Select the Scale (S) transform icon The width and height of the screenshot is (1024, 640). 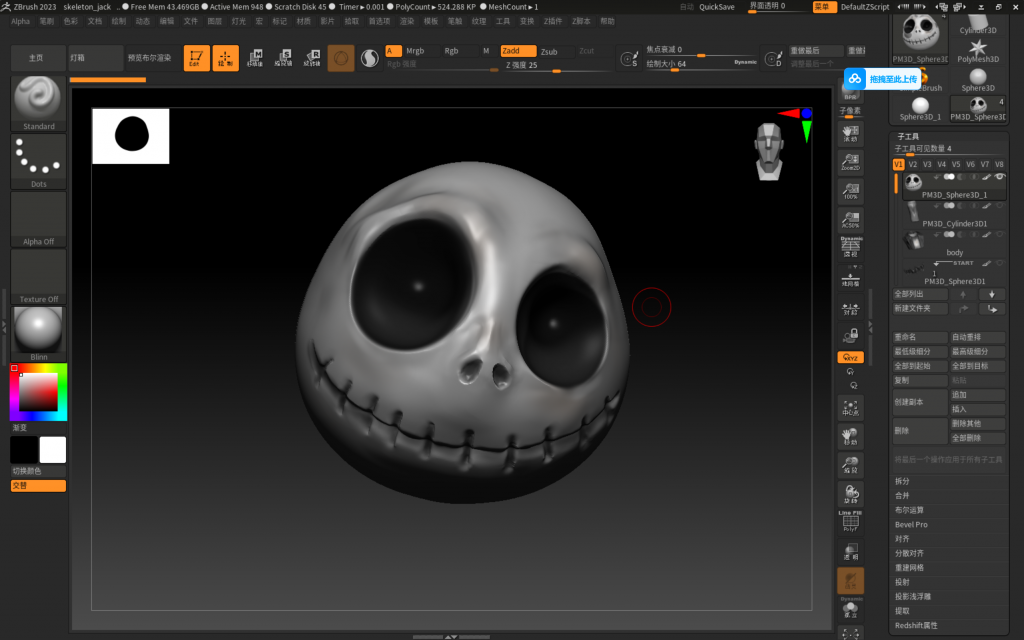point(283,58)
